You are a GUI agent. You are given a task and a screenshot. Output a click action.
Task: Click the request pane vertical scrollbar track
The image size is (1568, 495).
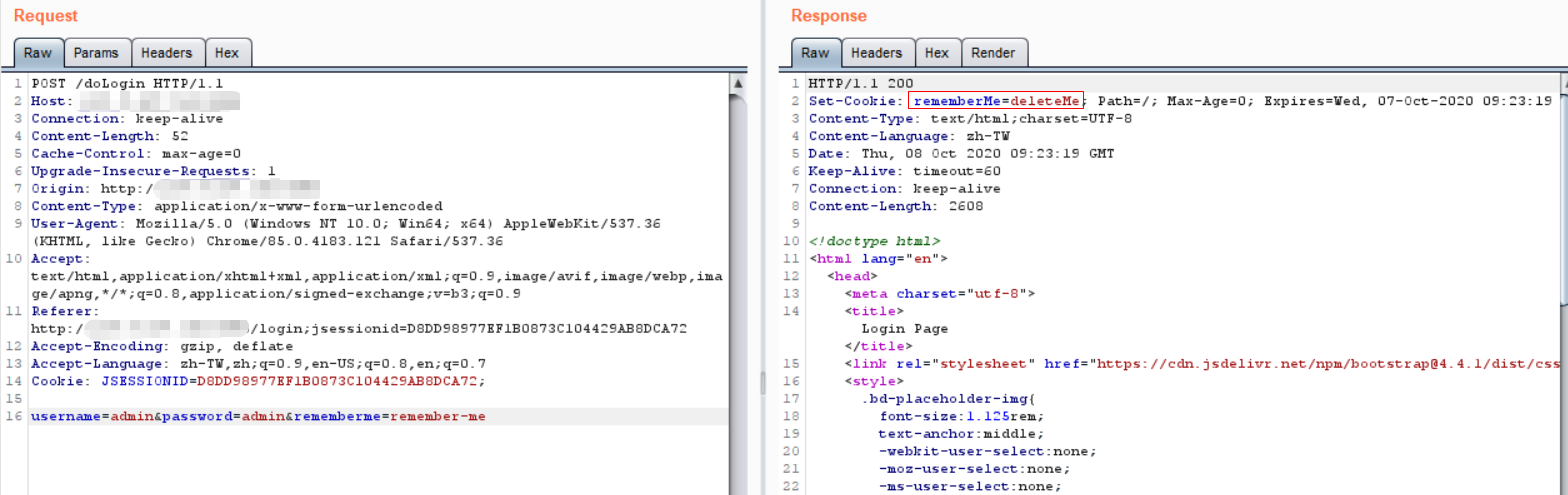click(x=738, y=300)
